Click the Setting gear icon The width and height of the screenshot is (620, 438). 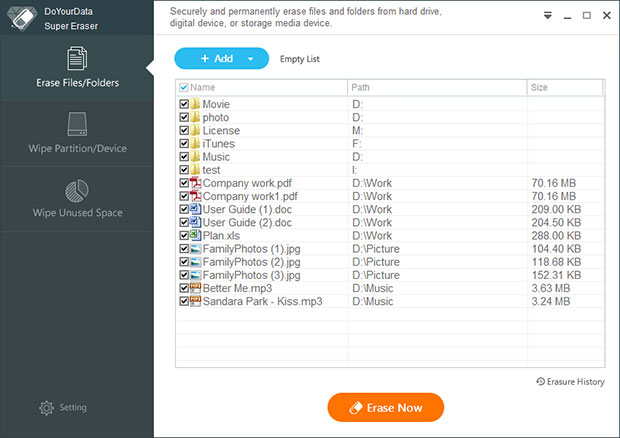(x=46, y=408)
